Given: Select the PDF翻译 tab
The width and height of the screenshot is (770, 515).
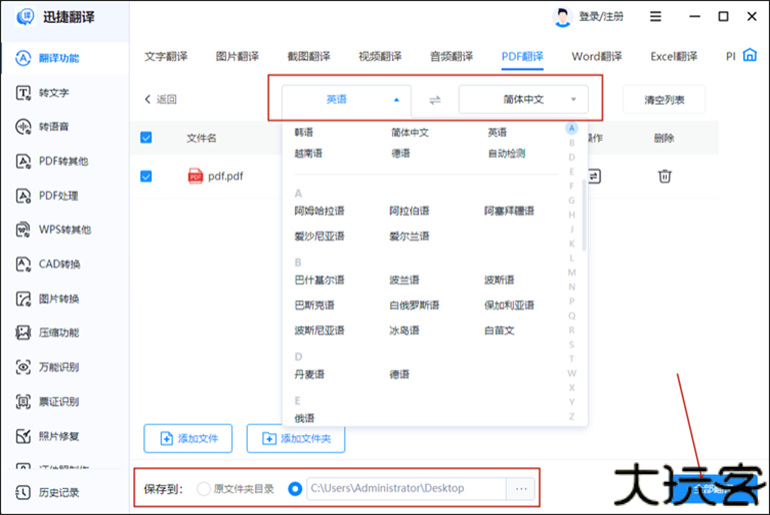Looking at the screenshot, I should coord(522,56).
